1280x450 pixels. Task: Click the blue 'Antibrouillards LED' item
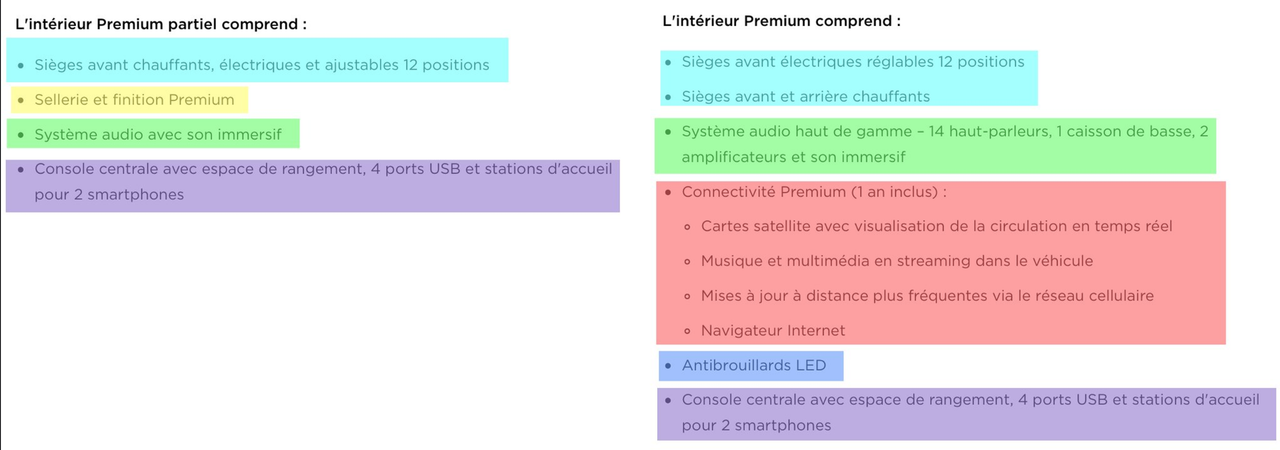(754, 366)
